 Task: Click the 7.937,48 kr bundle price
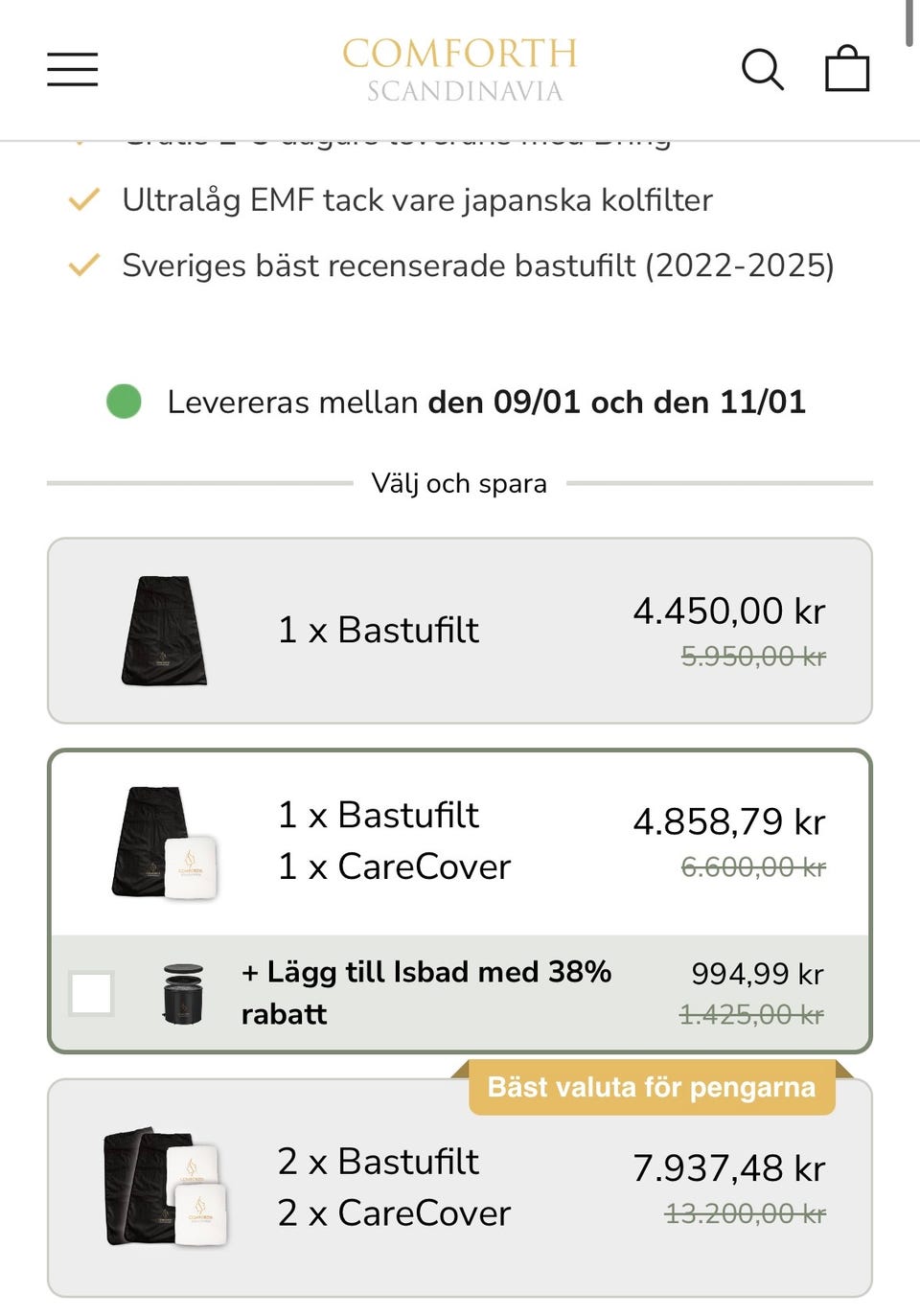[728, 1168]
